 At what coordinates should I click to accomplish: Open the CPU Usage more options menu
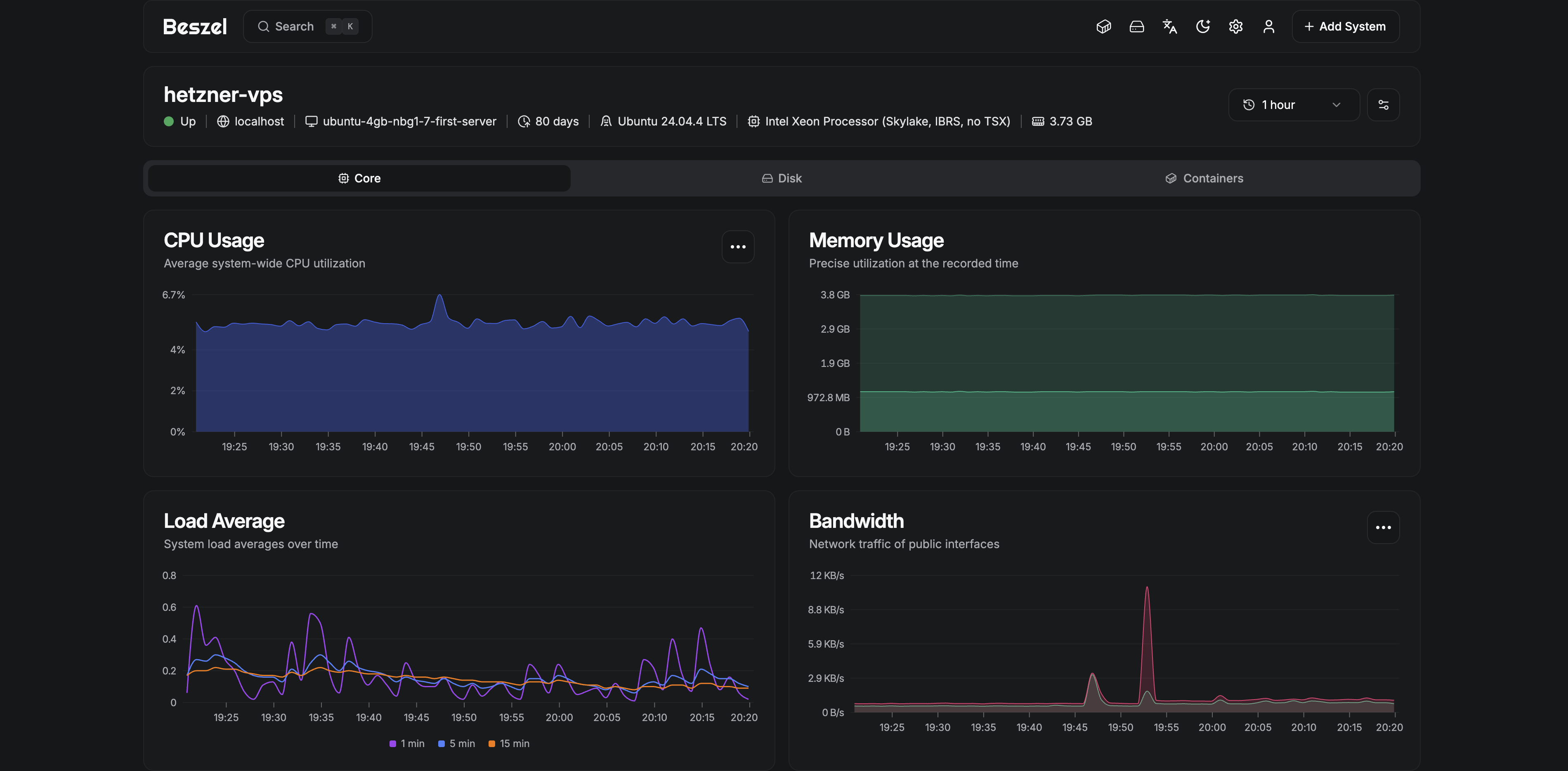738,247
